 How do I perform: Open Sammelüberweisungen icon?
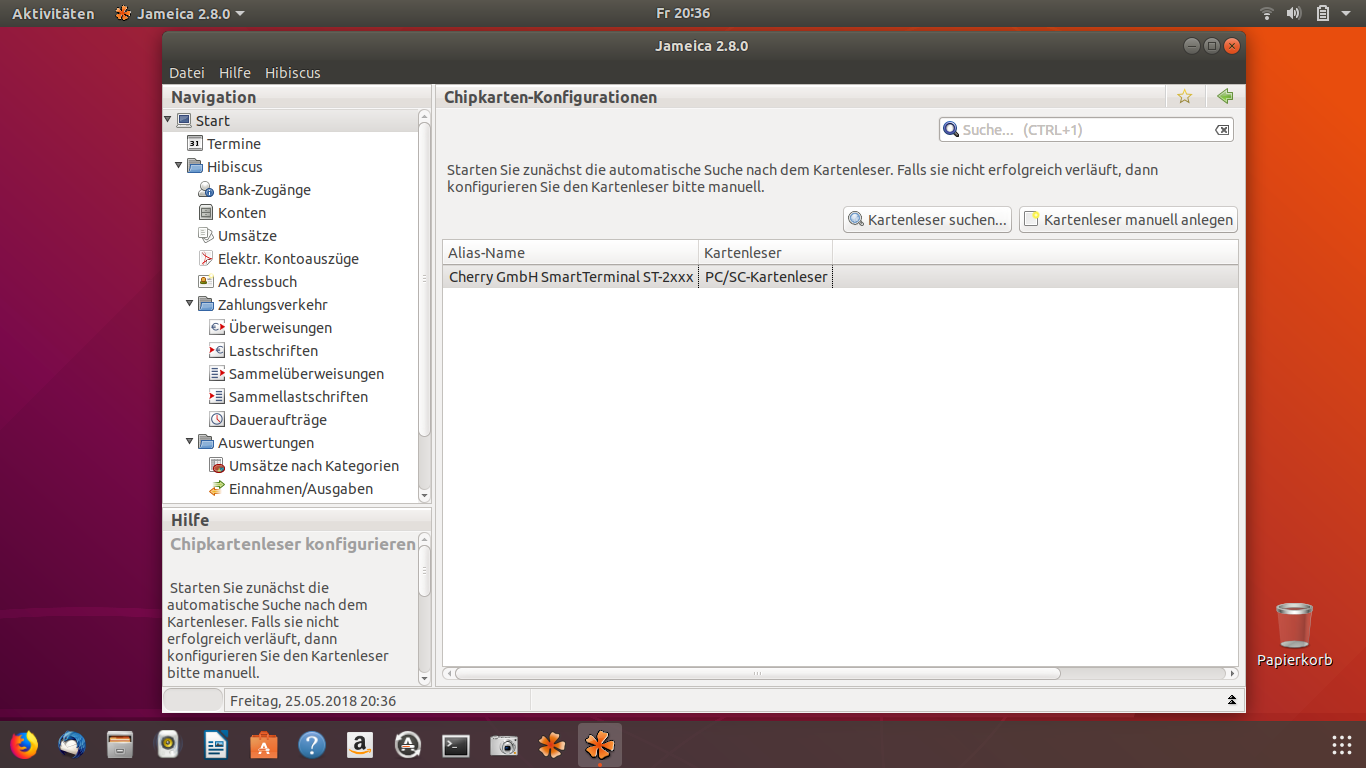click(x=217, y=373)
